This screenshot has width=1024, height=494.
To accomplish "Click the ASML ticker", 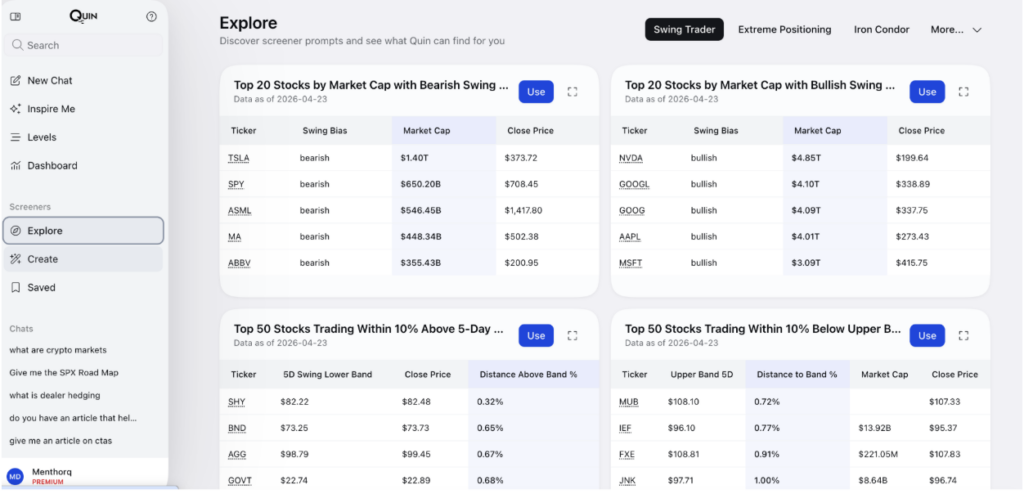I will coord(240,210).
